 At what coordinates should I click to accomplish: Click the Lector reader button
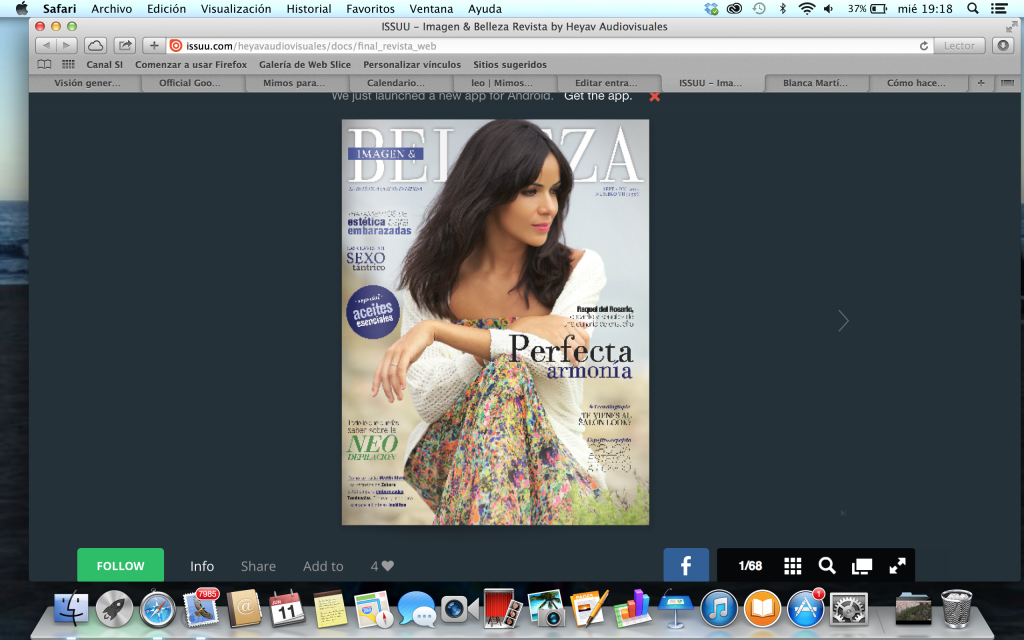tap(959, 46)
